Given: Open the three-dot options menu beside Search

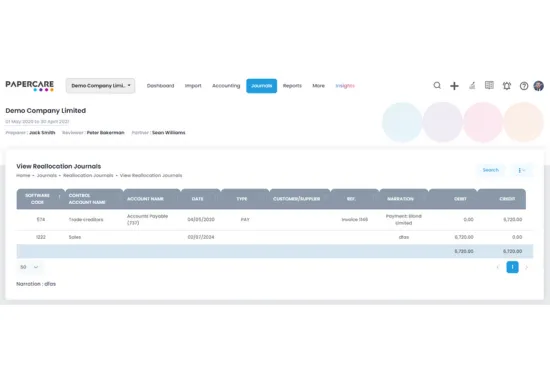Looking at the screenshot, I should (x=522, y=170).
